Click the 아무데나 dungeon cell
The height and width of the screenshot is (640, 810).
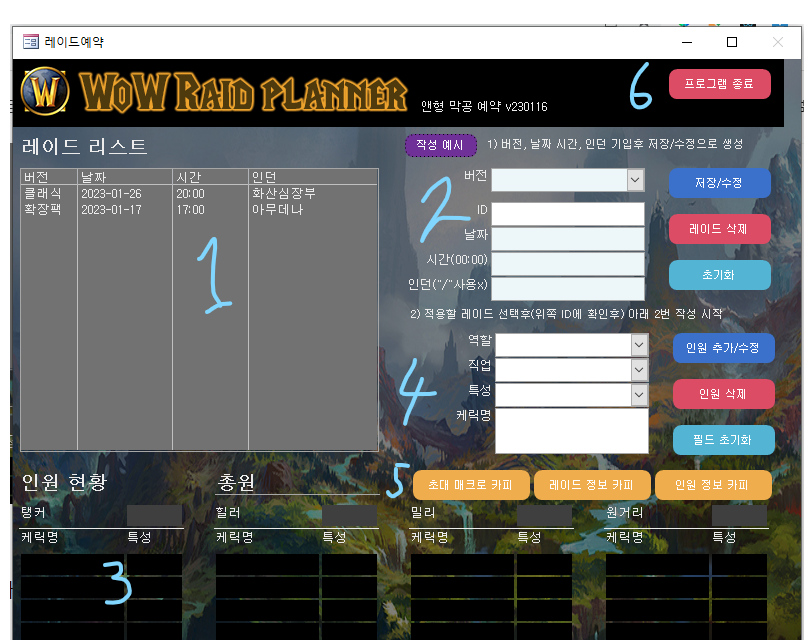277,210
